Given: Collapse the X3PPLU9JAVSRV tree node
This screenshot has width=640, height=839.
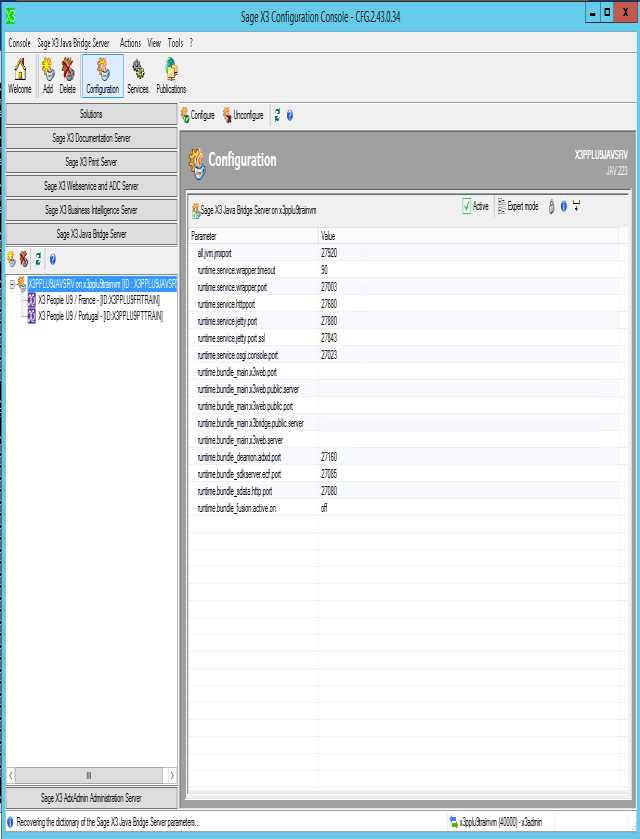Looking at the screenshot, I should coord(11,284).
